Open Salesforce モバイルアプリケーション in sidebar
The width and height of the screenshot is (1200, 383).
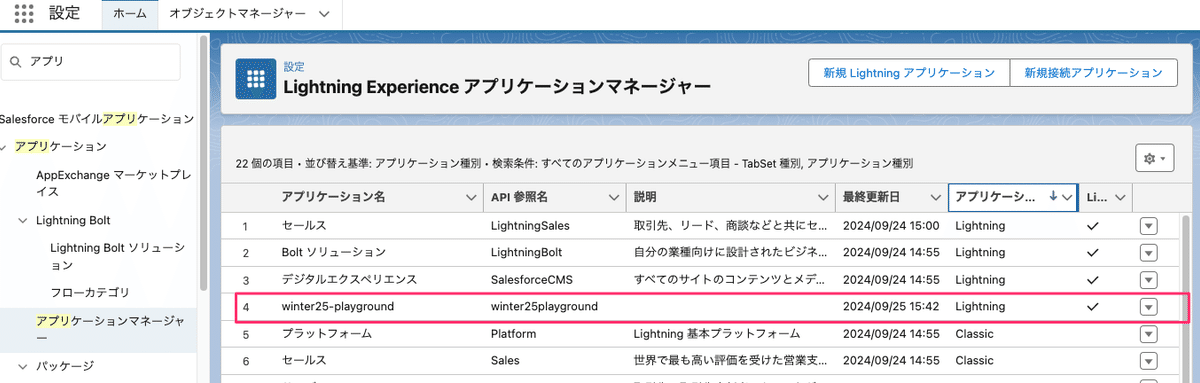[97, 119]
